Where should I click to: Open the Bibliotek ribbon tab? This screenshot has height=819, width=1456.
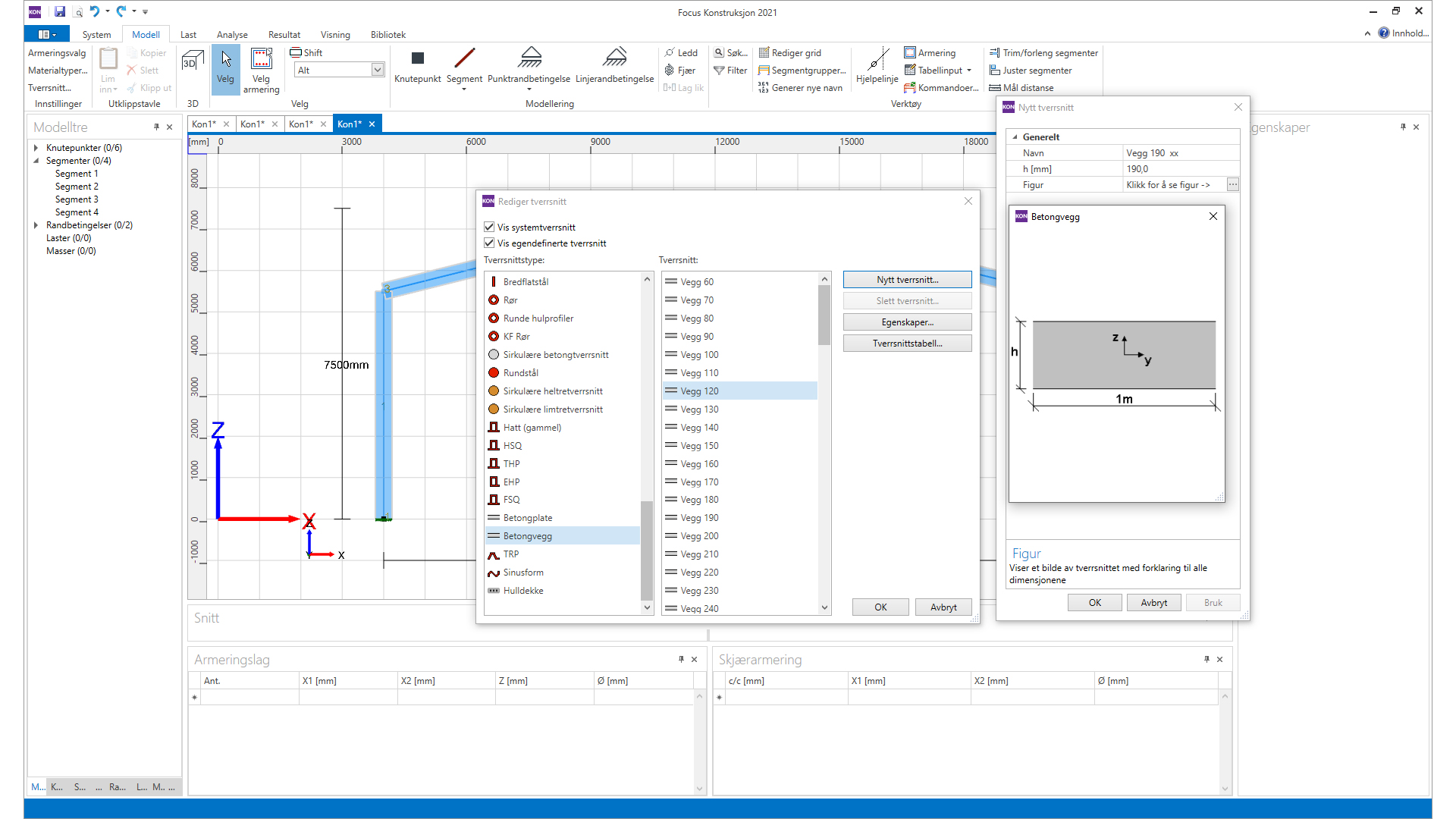click(x=388, y=35)
